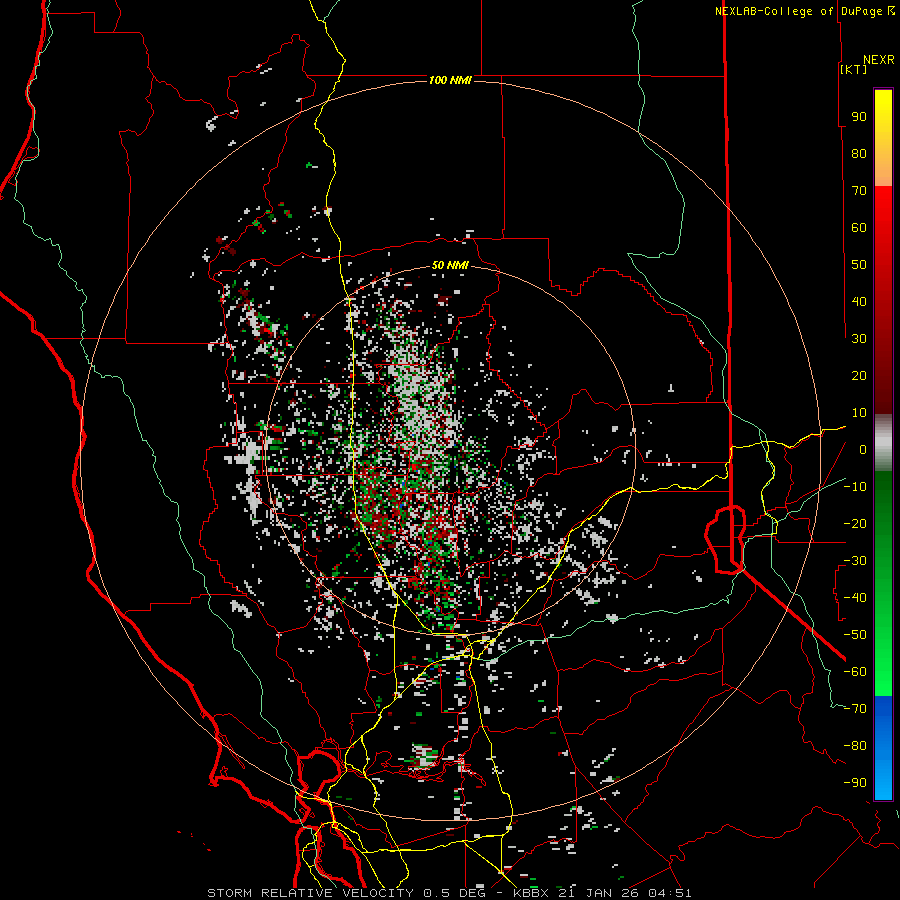Click the -50 value on velocity scale
Image resolution: width=900 pixels, height=900 pixels.
855,635
